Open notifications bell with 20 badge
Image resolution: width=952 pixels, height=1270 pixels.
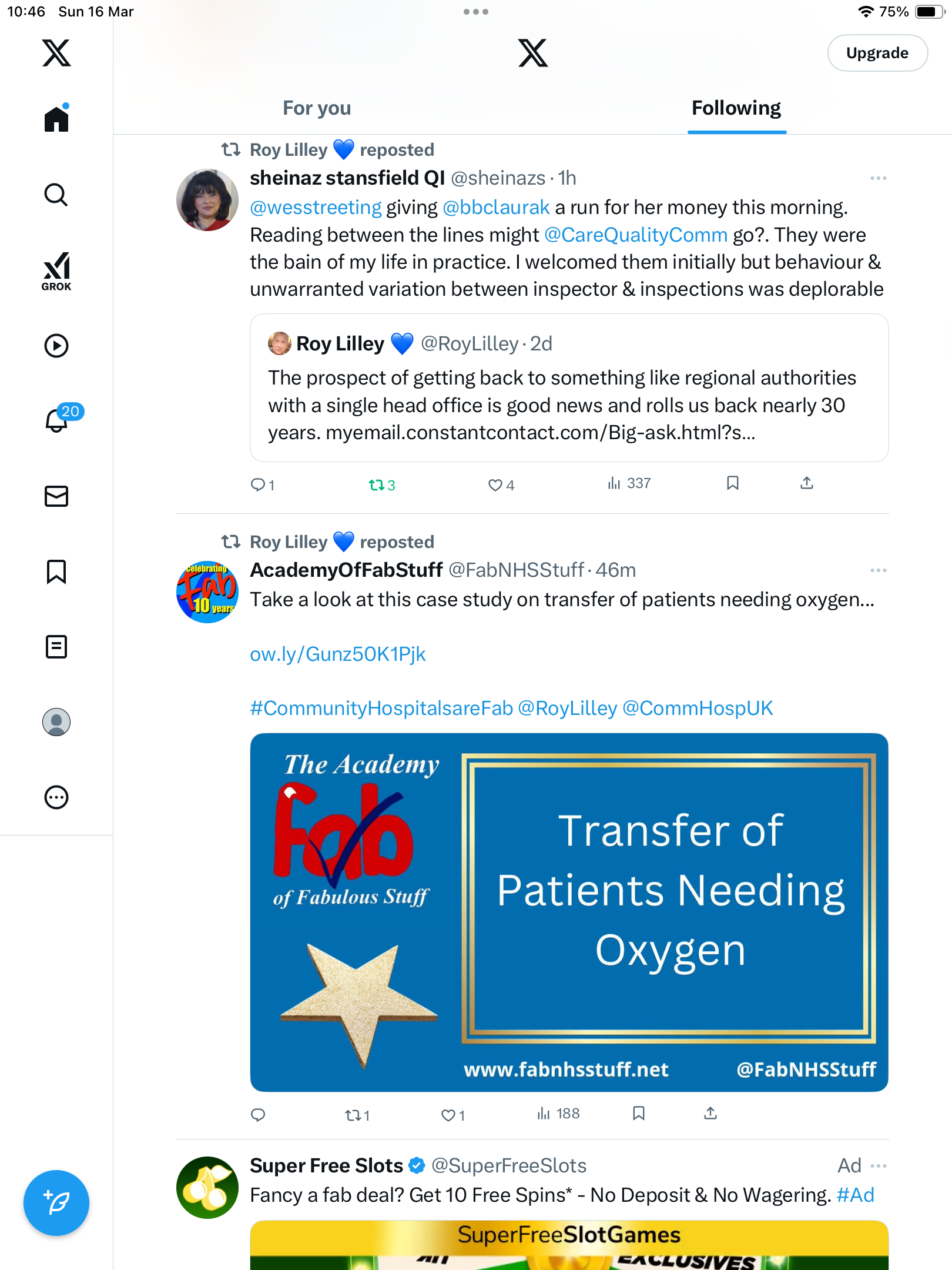click(57, 419)
